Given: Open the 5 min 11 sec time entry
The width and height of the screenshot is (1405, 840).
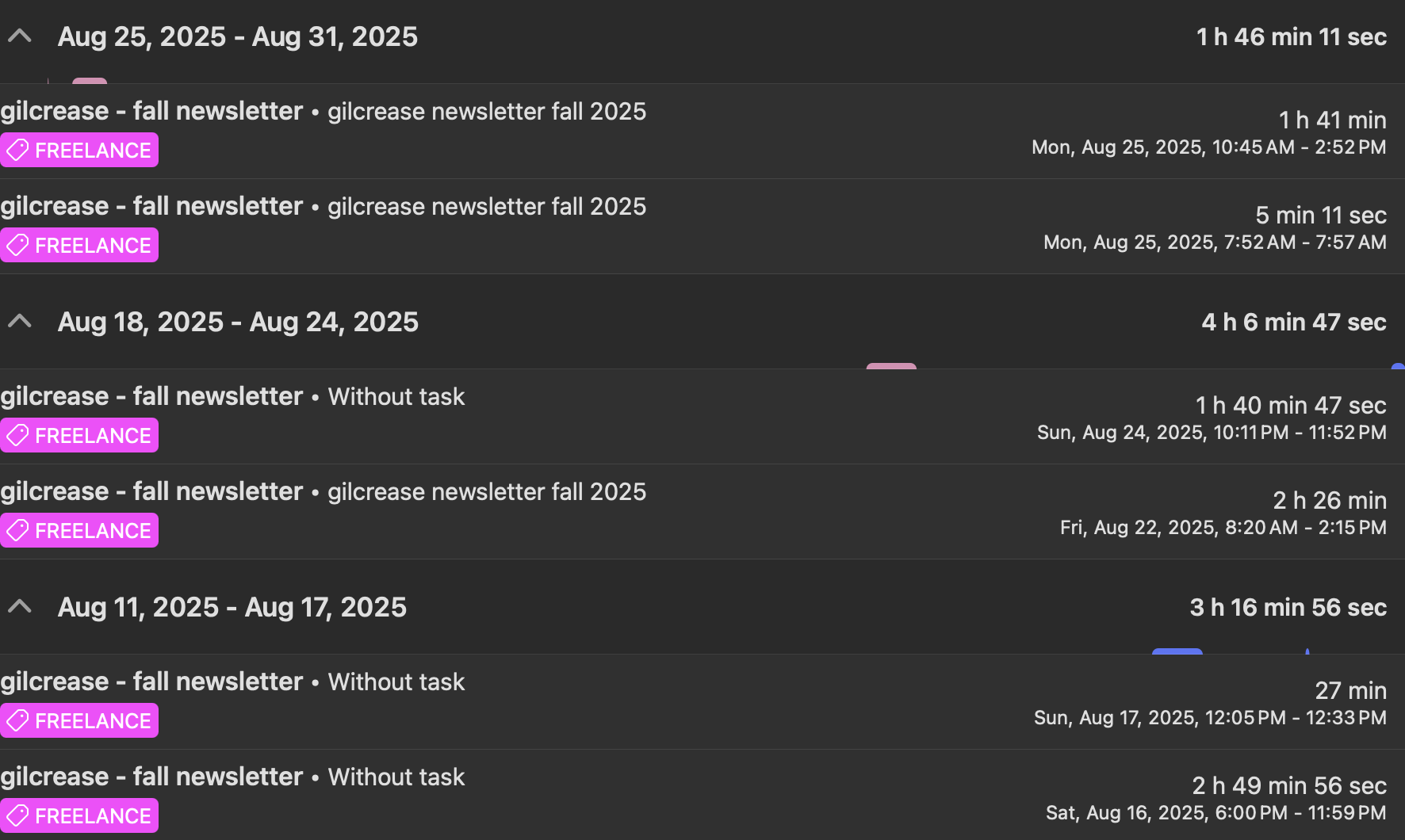Looking at the screenshot, I should pos(702,227).
